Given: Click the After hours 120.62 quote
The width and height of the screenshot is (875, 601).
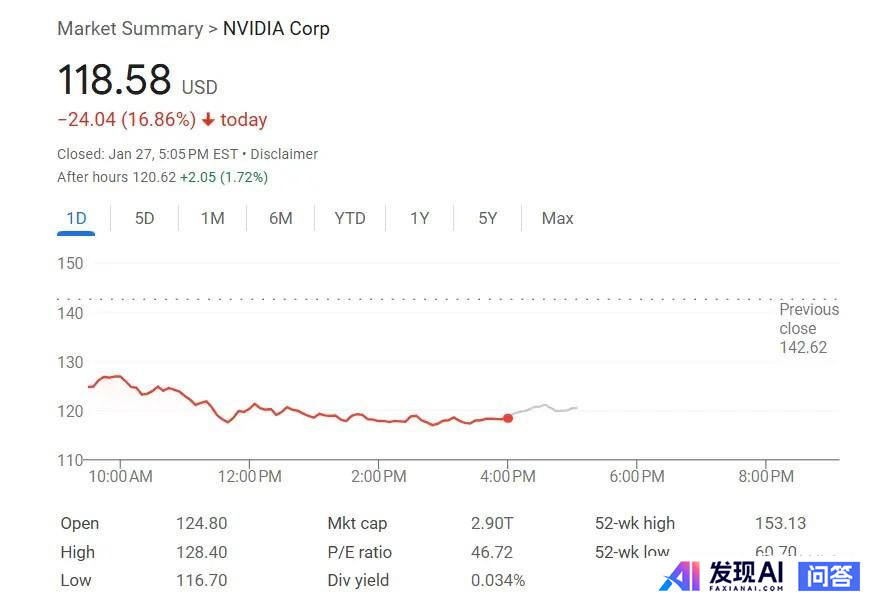Looking at the screenshot, I should coord(117,177).
